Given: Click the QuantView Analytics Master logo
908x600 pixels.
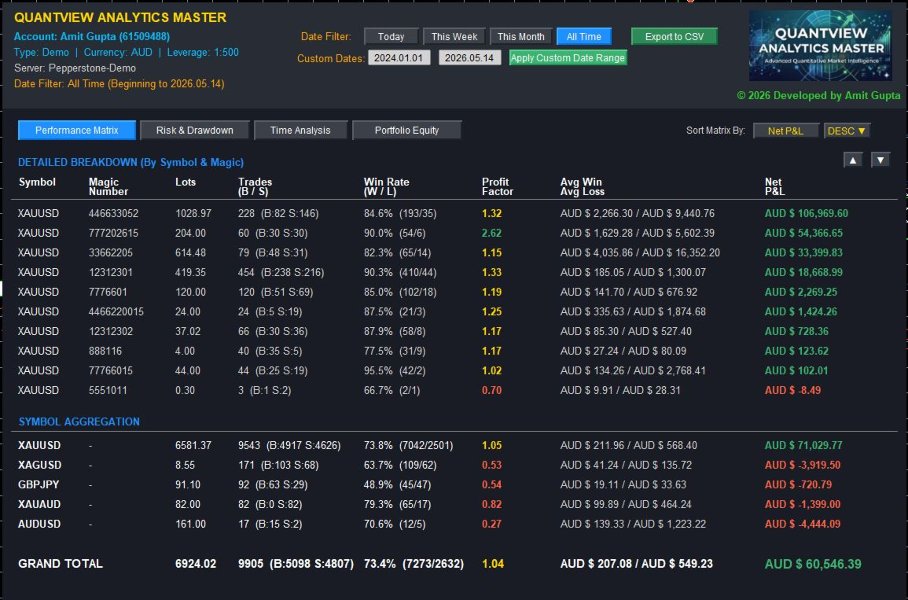Looking at the screenshot, I should click(820, 45).
